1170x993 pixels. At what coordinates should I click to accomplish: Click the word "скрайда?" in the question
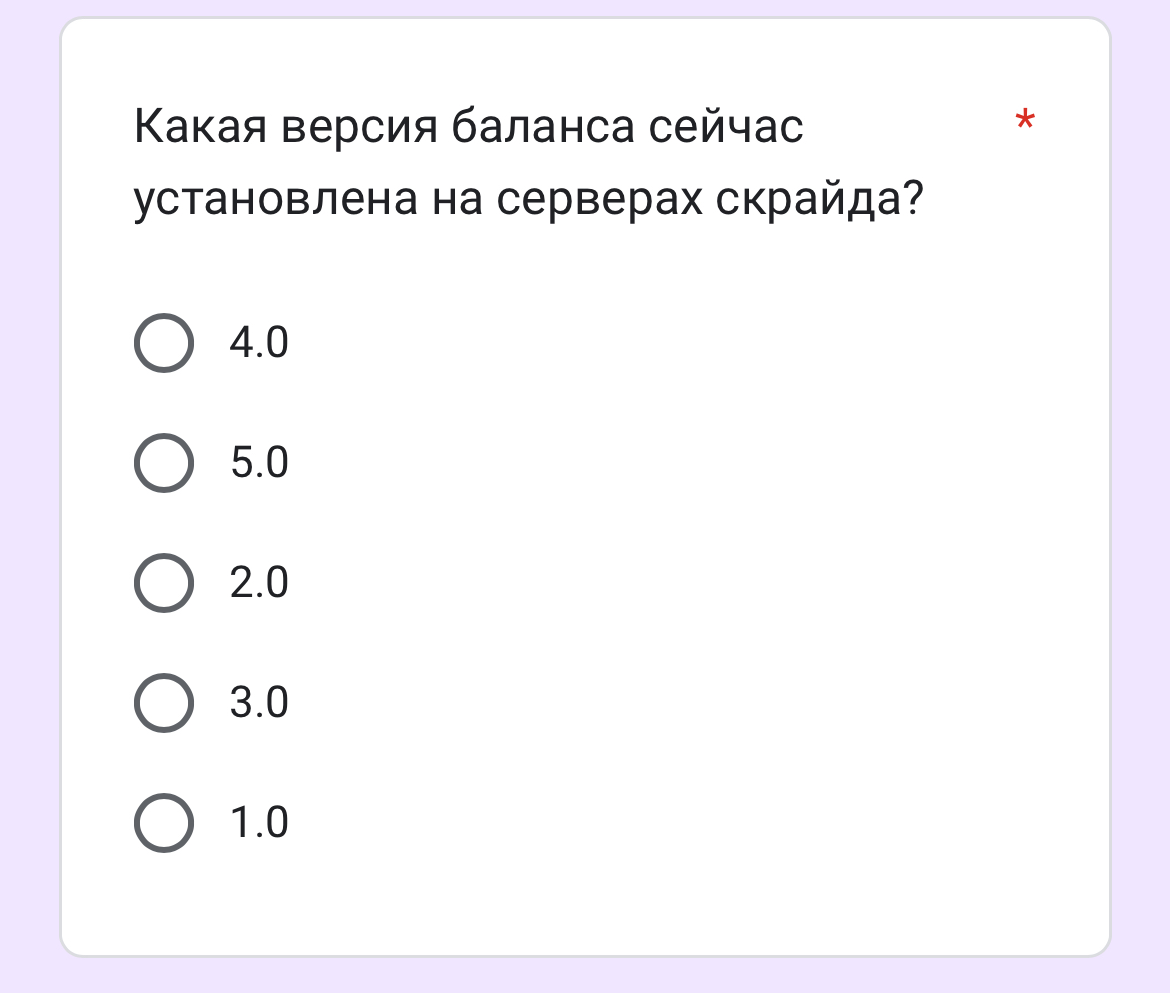(x=819, y=202)
